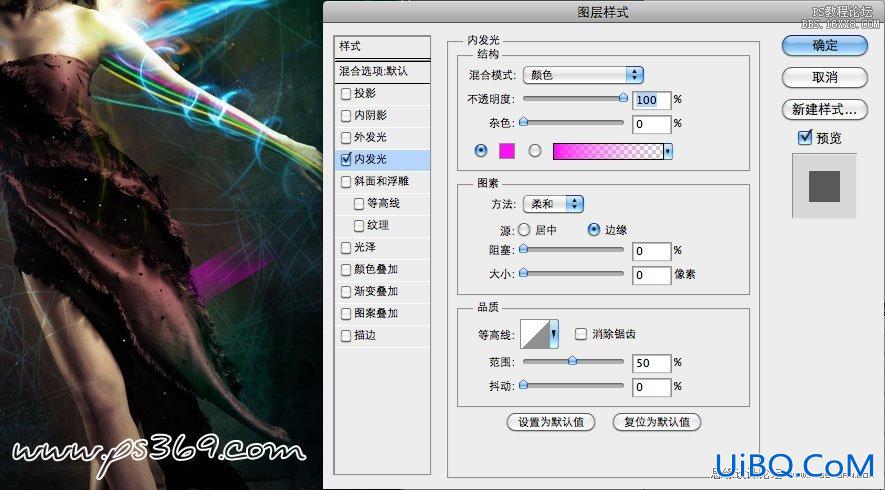Click the 范围 range field showing 50
The image size is (885, 490).
click(x=651, y=363)
